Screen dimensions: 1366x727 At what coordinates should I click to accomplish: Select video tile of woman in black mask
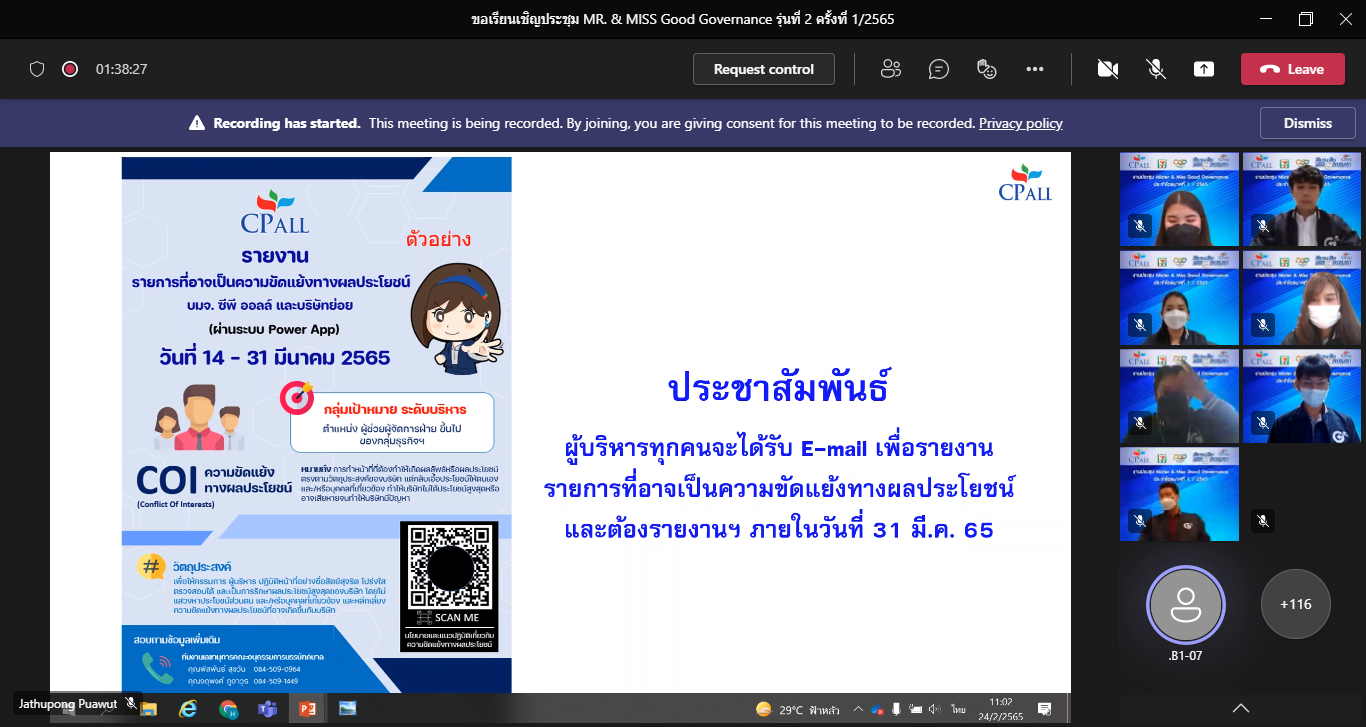[1179, 199]
